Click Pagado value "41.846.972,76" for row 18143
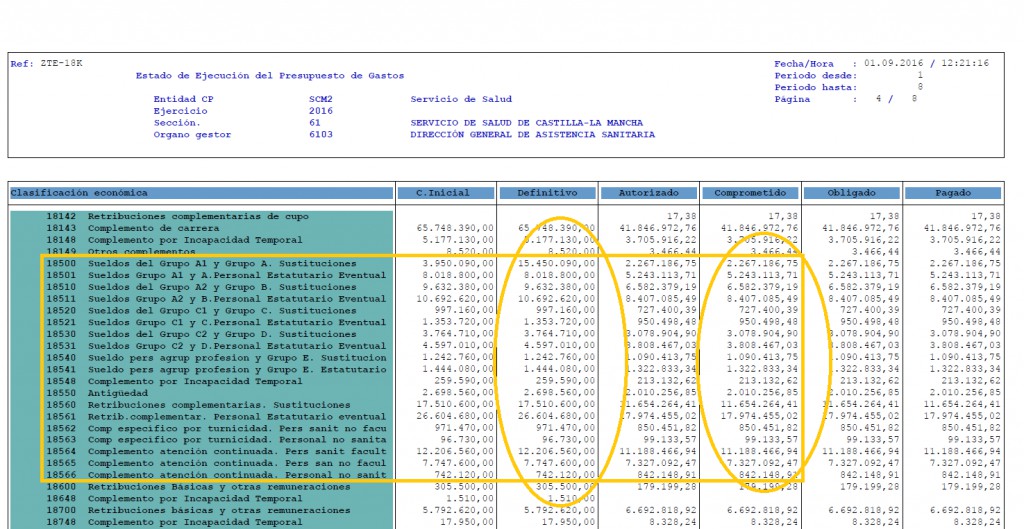This screenshot has width=1024, height=529. (962, 228)
